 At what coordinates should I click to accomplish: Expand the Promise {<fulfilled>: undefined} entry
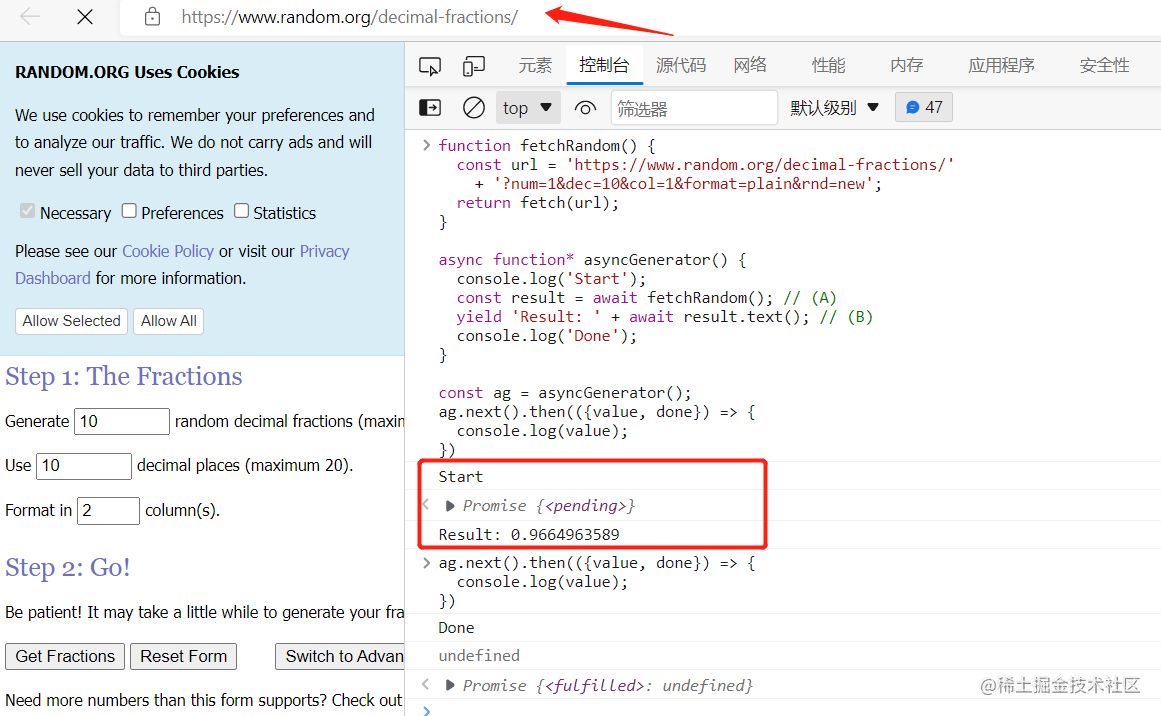click(449, 686)
